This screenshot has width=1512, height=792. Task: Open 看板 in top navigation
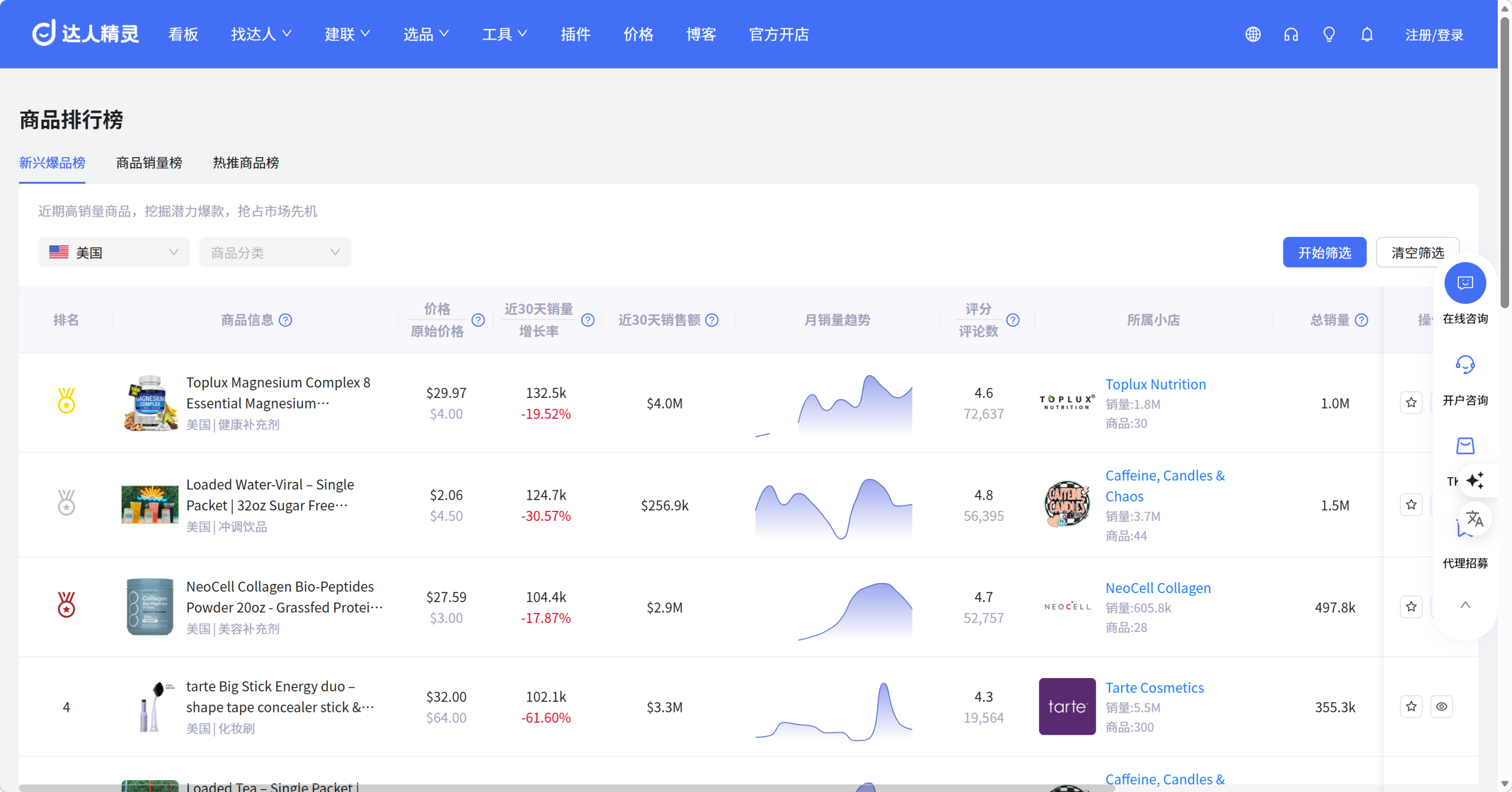[183, 34]
